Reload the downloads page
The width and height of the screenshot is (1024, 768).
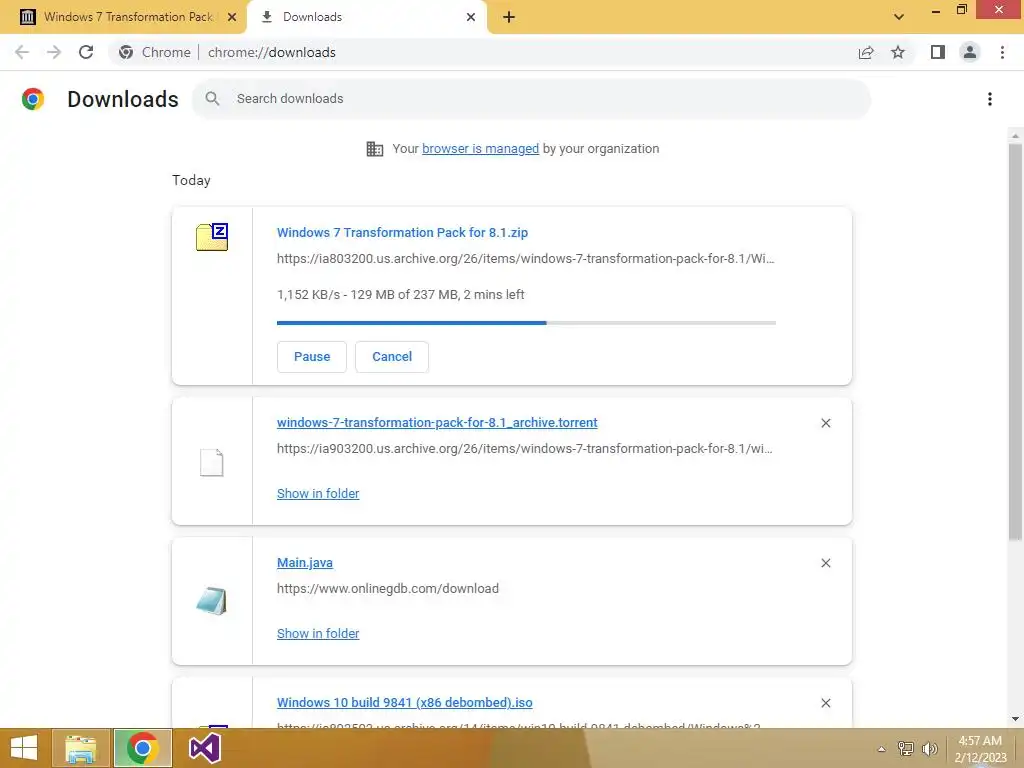click(x=86, y=52)
